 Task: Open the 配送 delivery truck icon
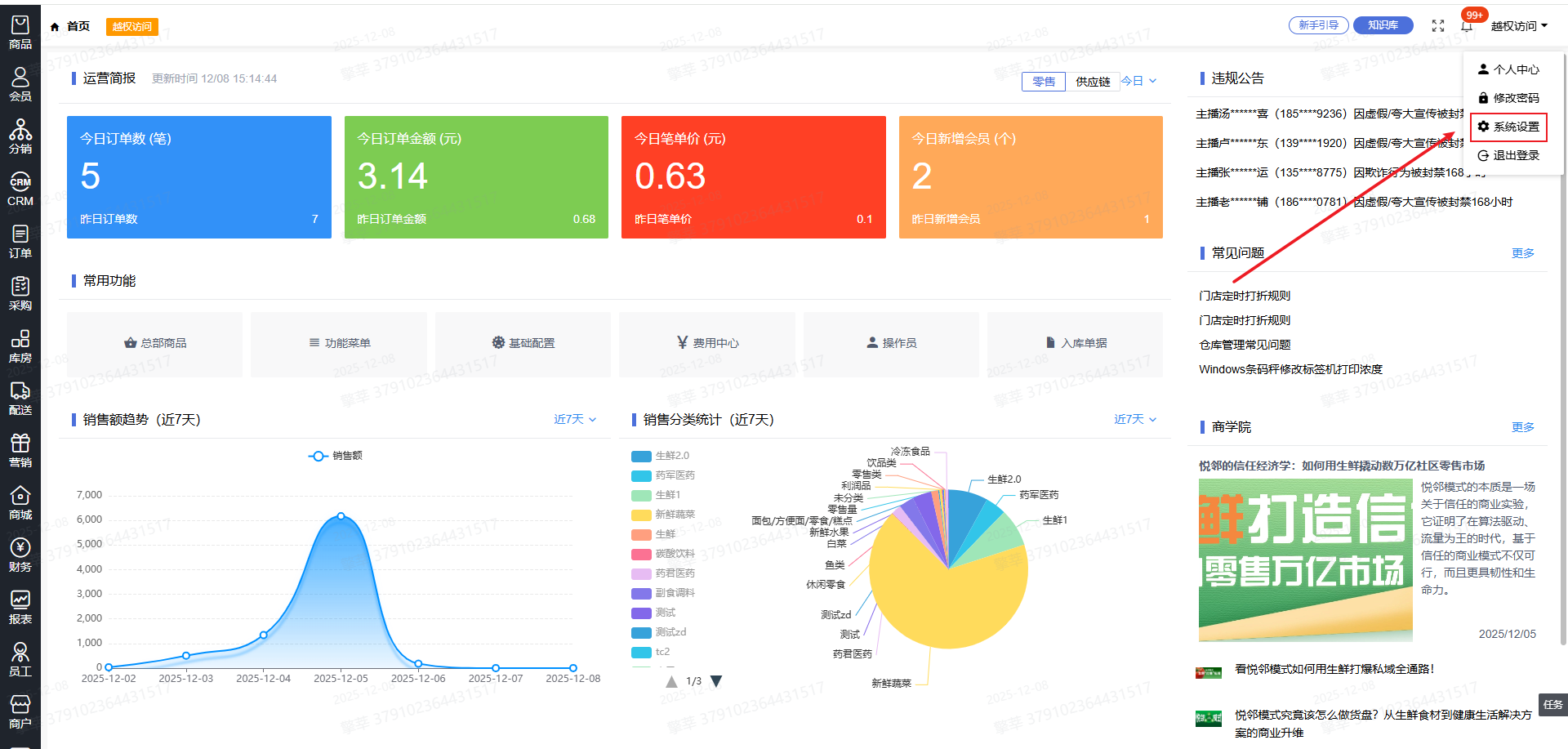coord(20,398)
